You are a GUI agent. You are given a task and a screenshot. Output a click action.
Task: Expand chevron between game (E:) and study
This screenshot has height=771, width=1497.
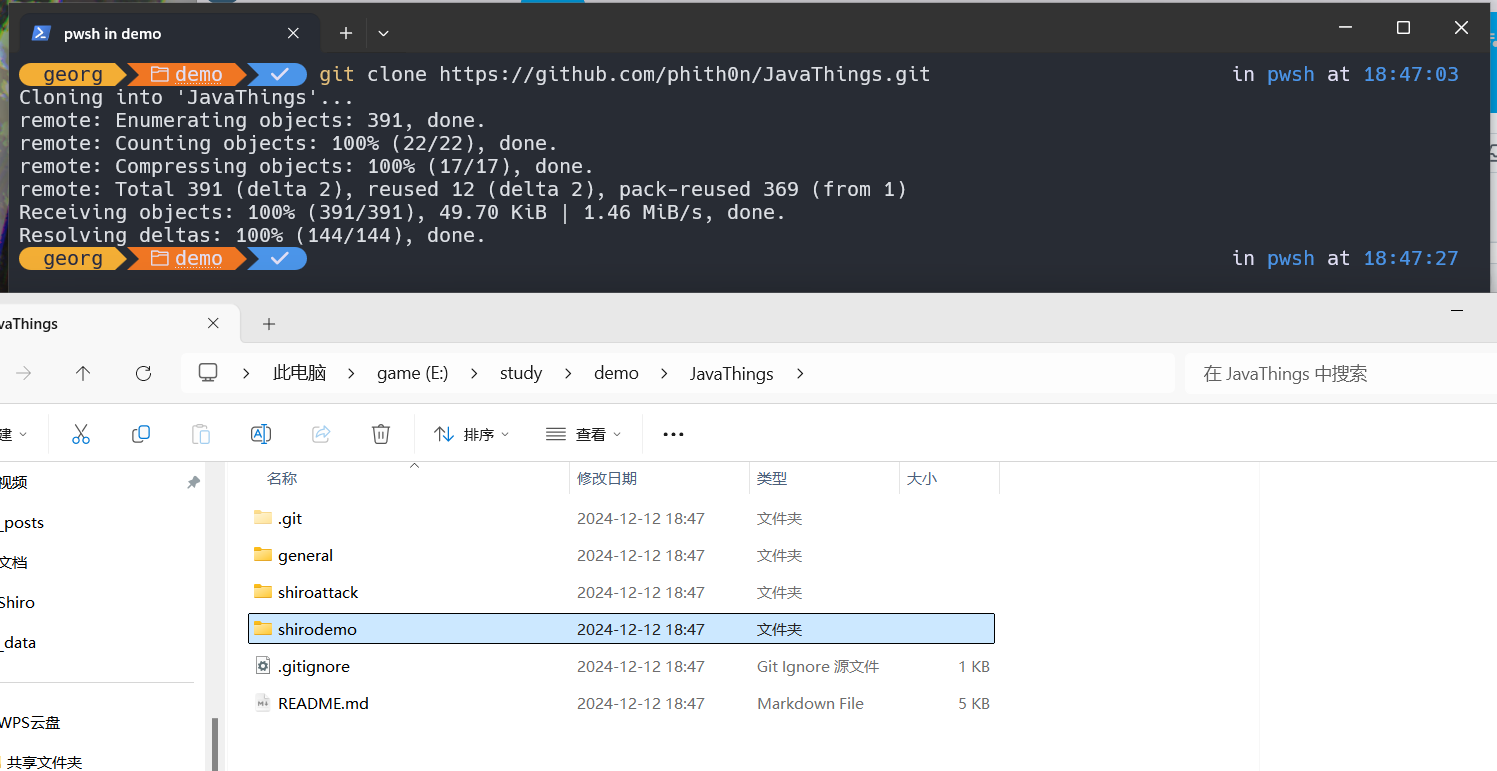click(x=474, y=373)
